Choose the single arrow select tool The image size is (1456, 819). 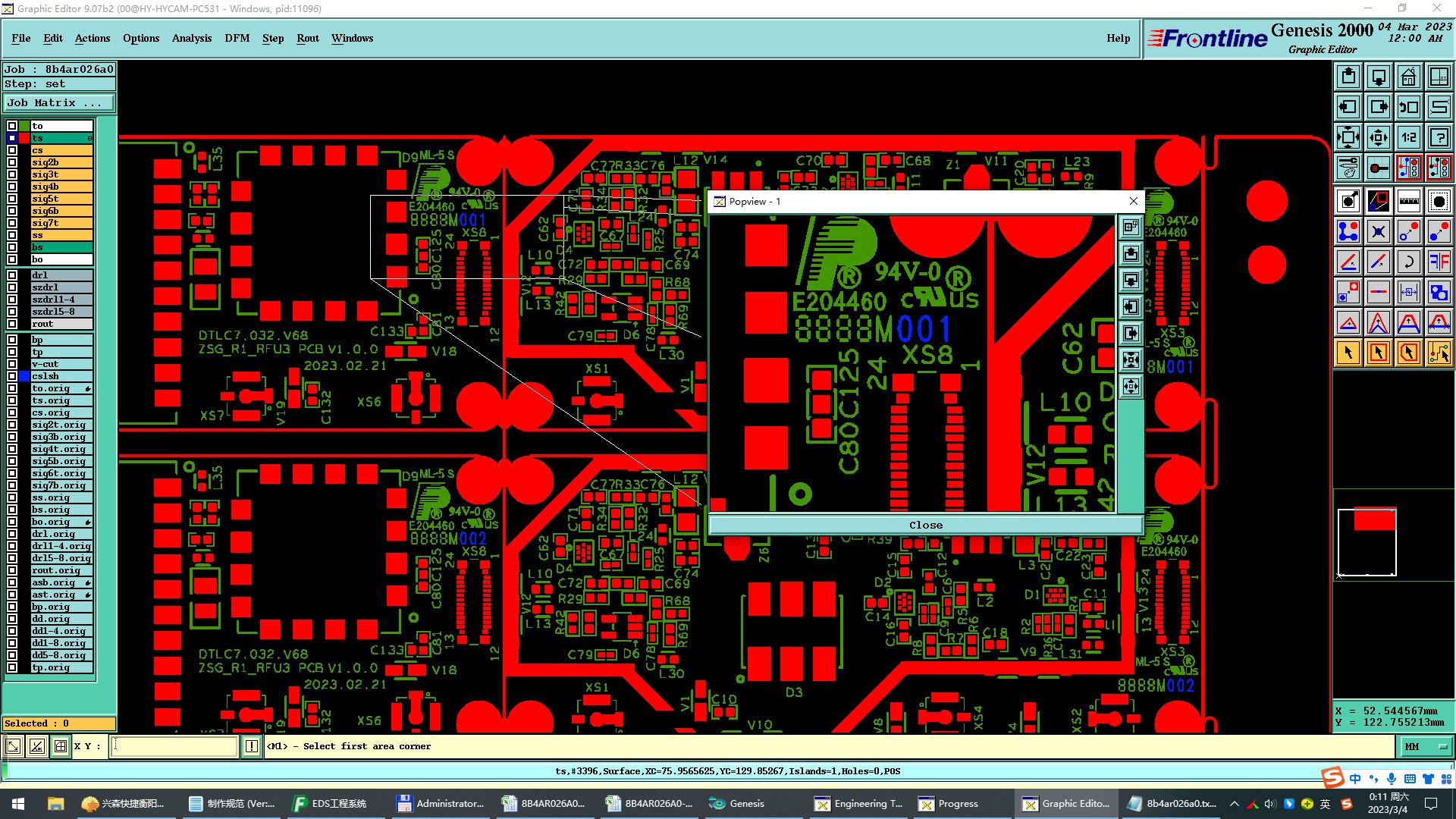click(1348, 353)
